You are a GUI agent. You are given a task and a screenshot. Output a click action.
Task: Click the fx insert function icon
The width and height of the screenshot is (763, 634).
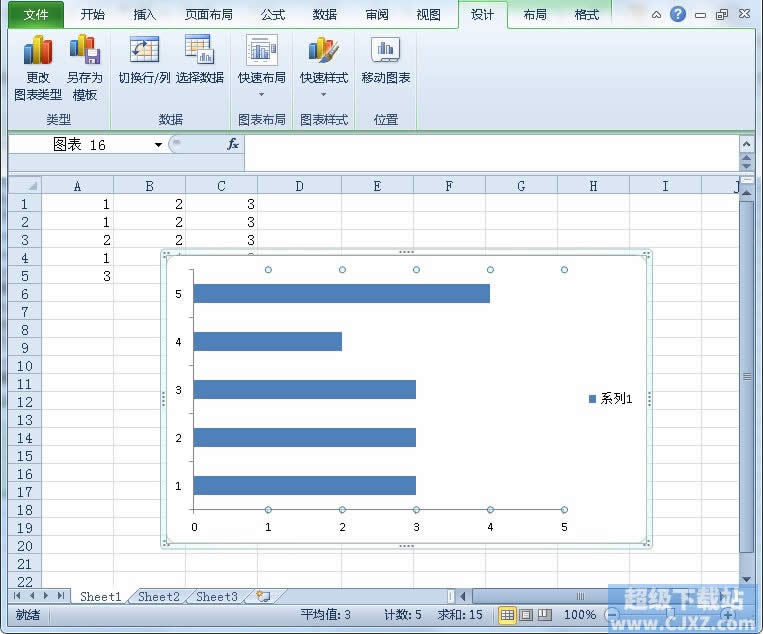click(232, 144)
